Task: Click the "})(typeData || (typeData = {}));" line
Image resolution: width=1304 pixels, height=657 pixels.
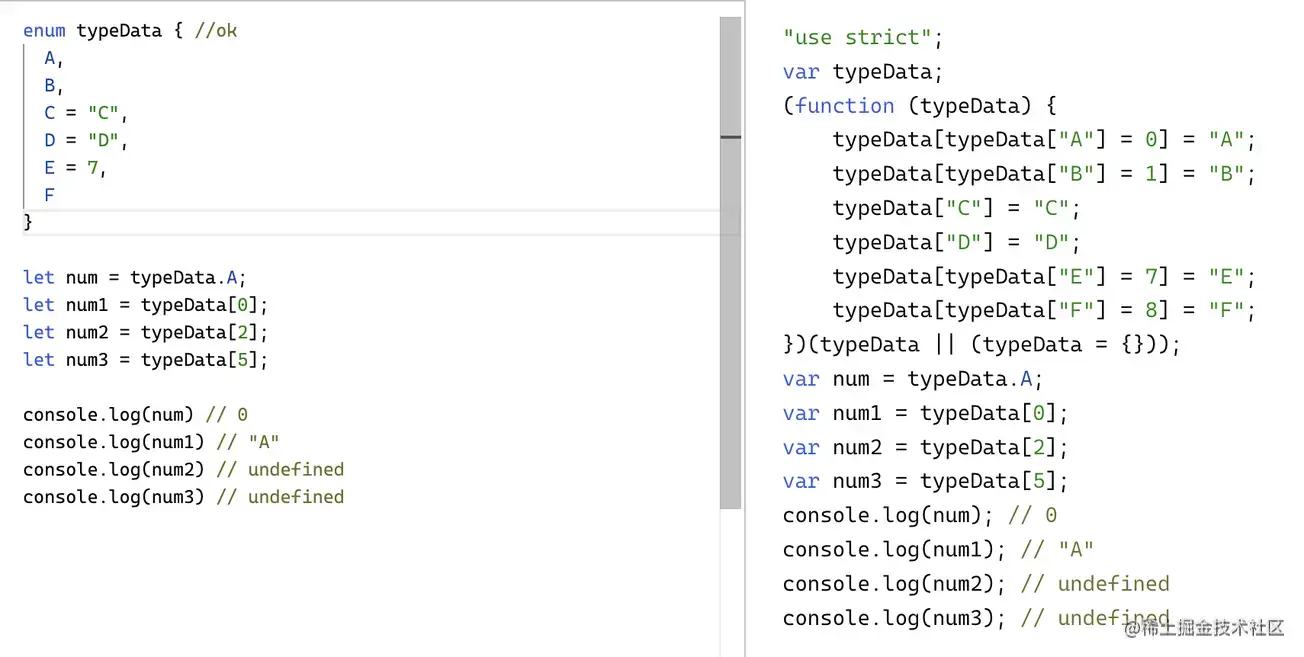Action: point(981,345)
